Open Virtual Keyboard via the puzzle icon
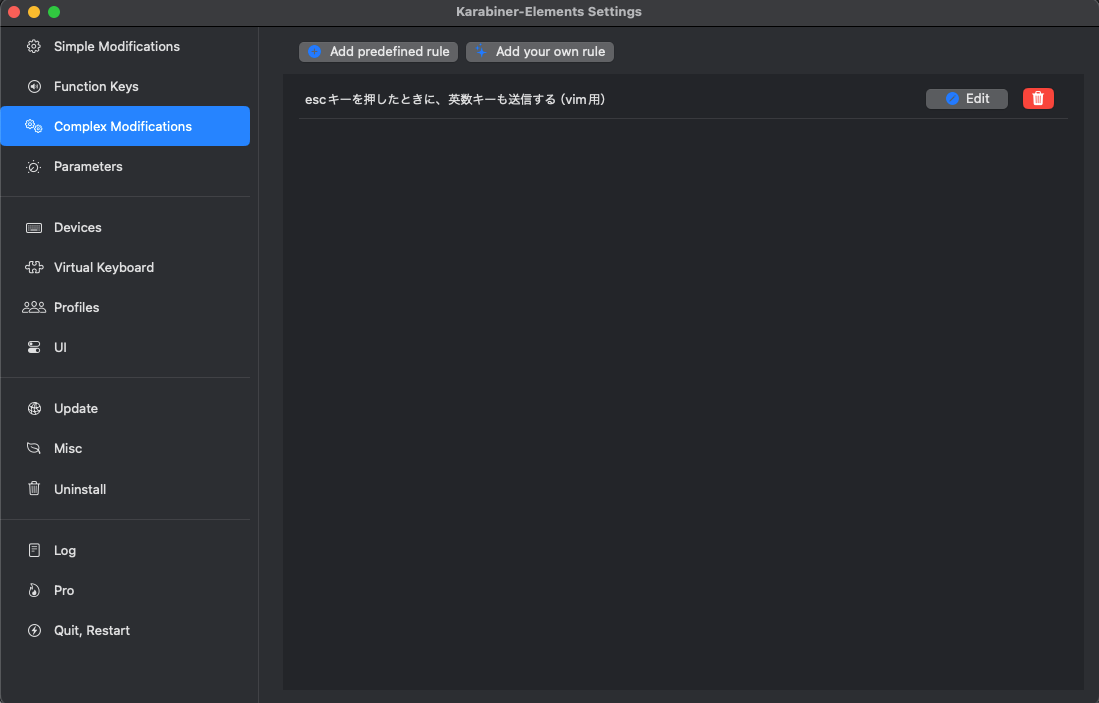 [32, 267]
